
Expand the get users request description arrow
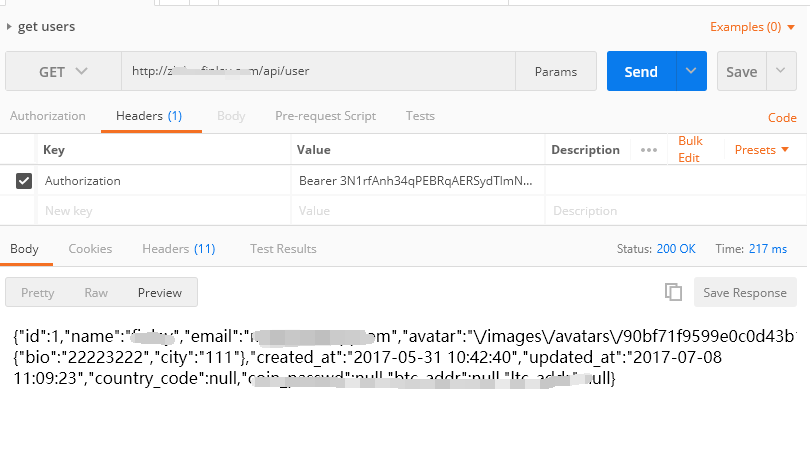tap(9, 26)
